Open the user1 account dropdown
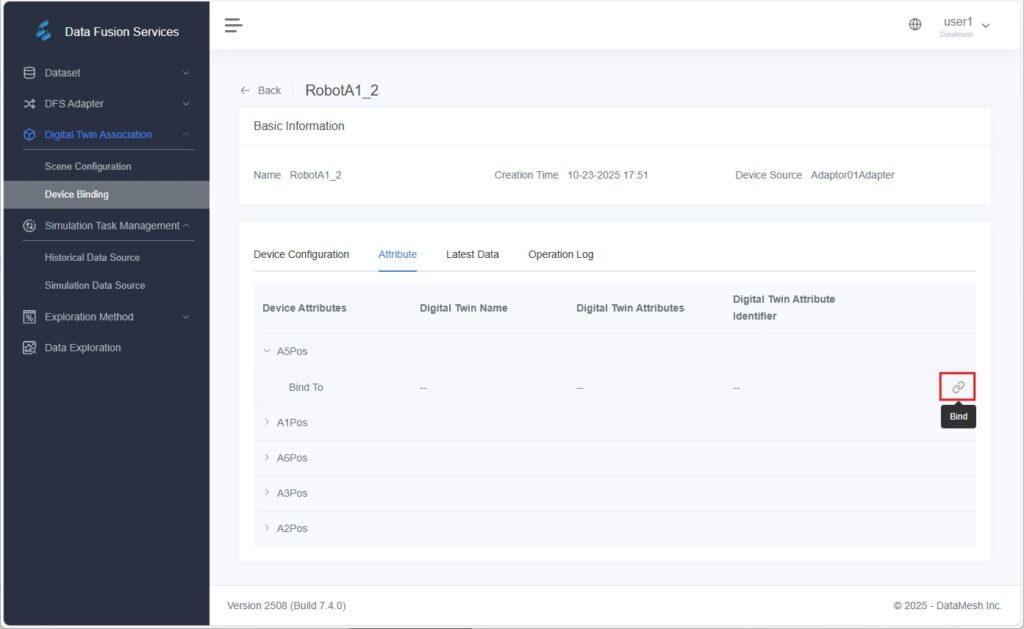The height and width of the screenshot is (629, 1024). tap(966, 25)
